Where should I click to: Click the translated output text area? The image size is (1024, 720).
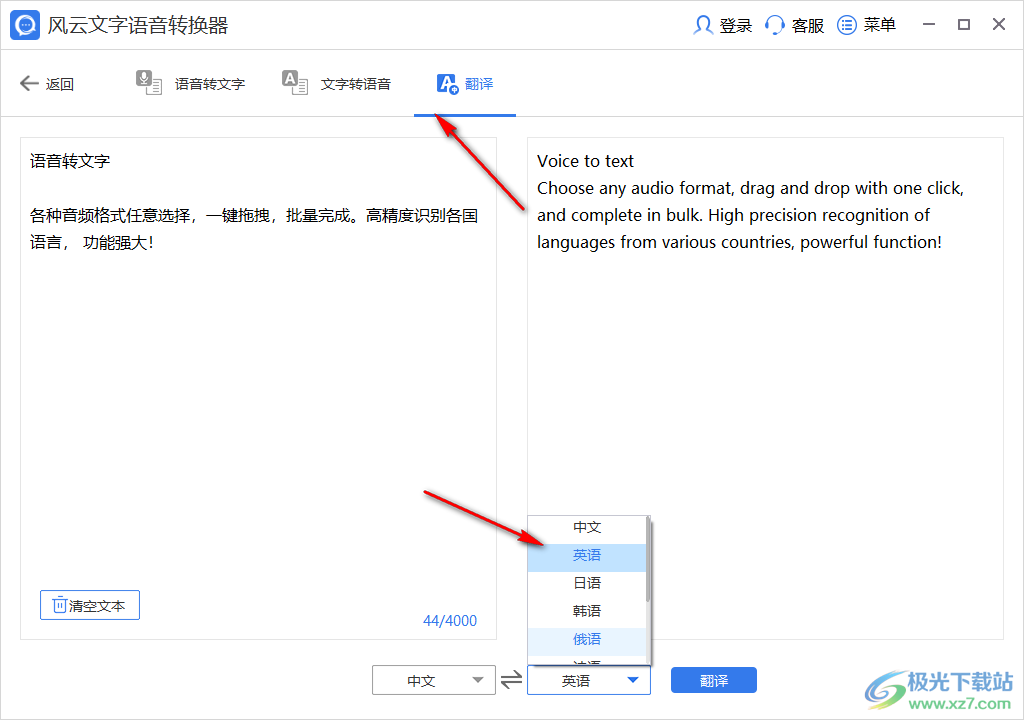pos(765,388)
